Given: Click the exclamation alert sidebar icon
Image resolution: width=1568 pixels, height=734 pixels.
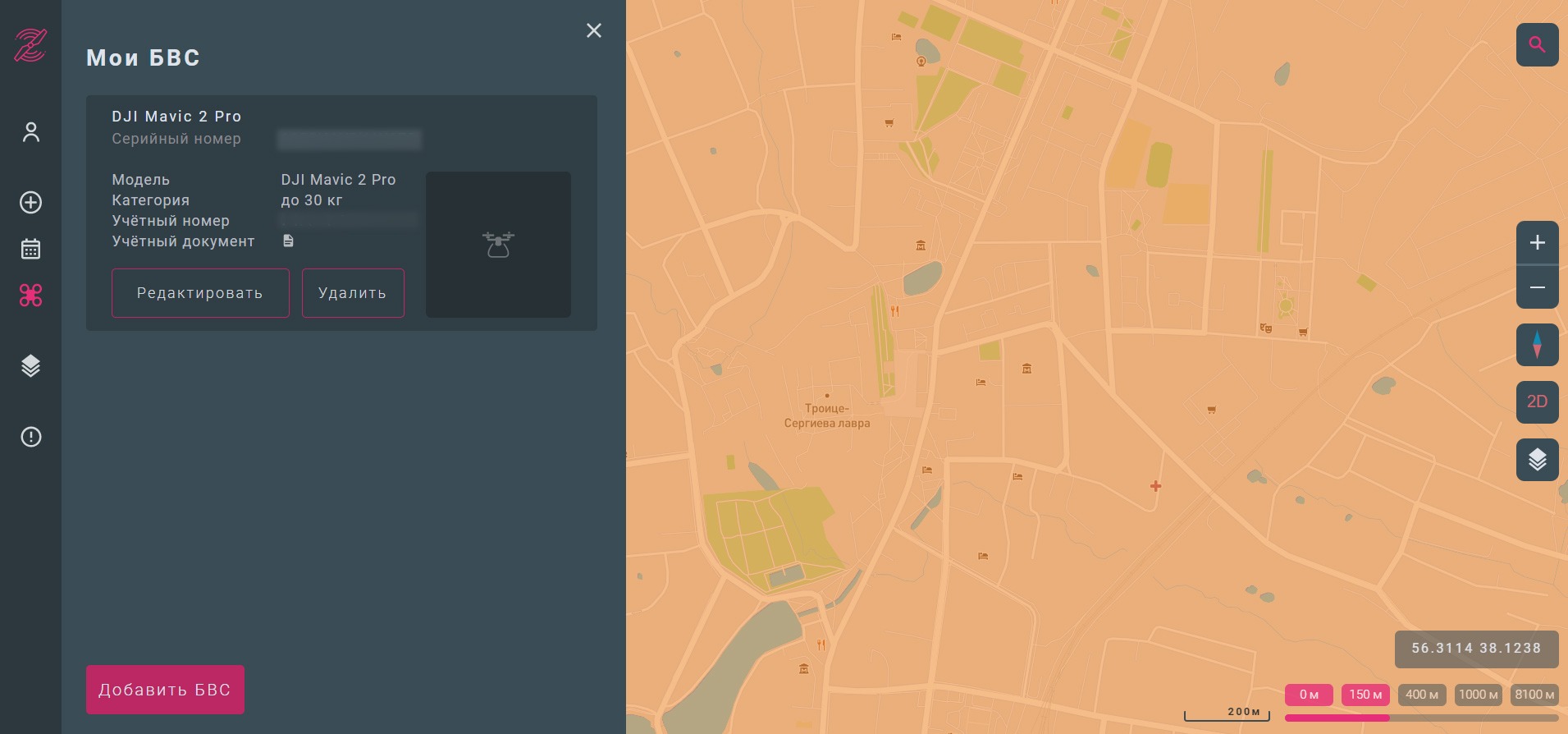Looking at the screenshot, I should pos(31,437).
